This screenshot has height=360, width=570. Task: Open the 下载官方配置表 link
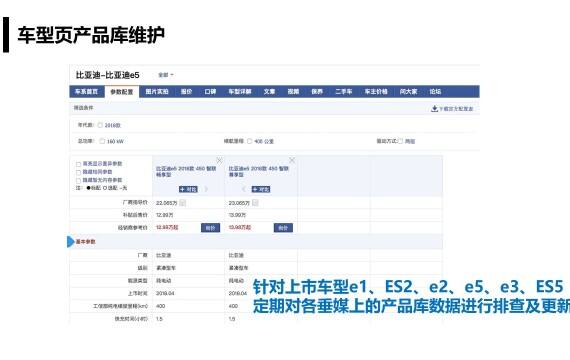point(456,109)
